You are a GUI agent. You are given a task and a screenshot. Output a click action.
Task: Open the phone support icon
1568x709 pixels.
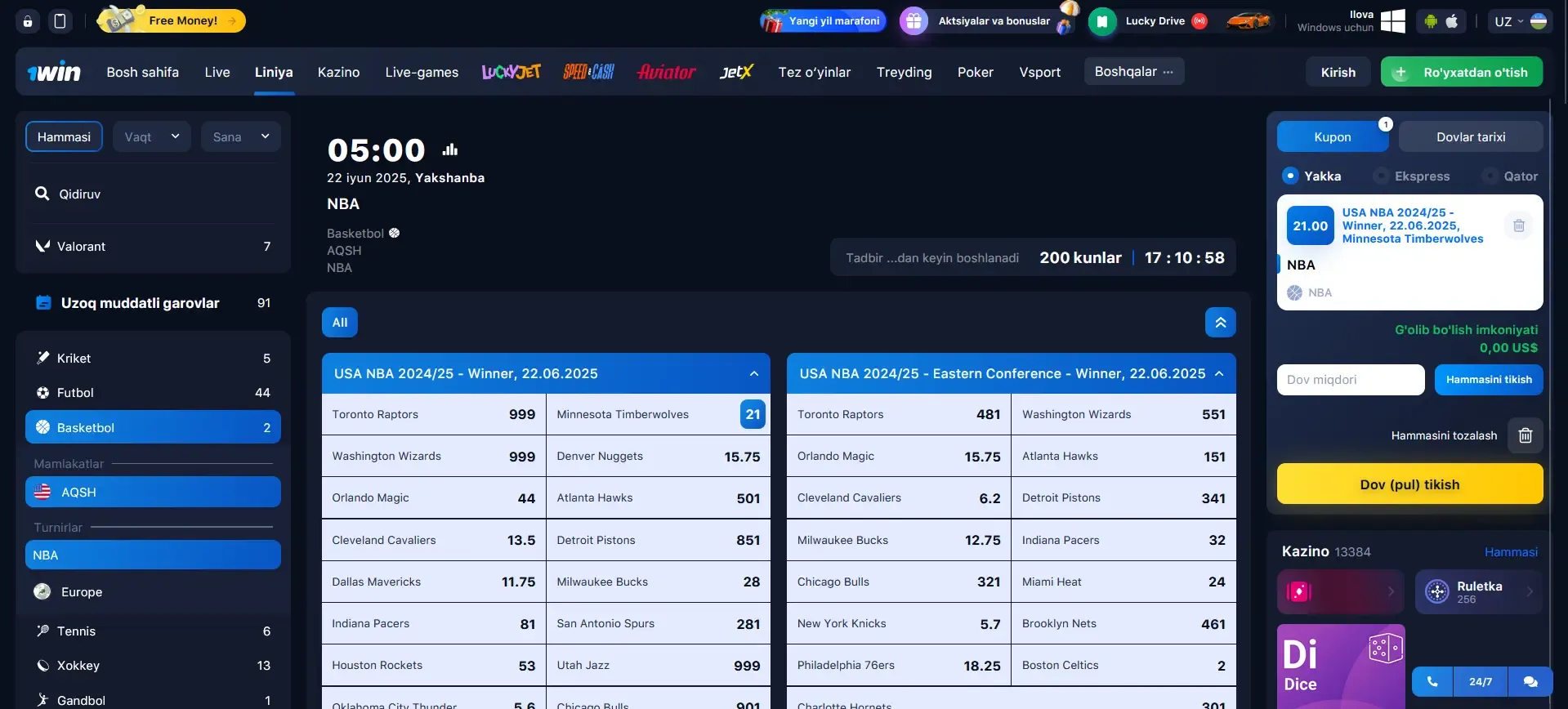[1432, 681]
